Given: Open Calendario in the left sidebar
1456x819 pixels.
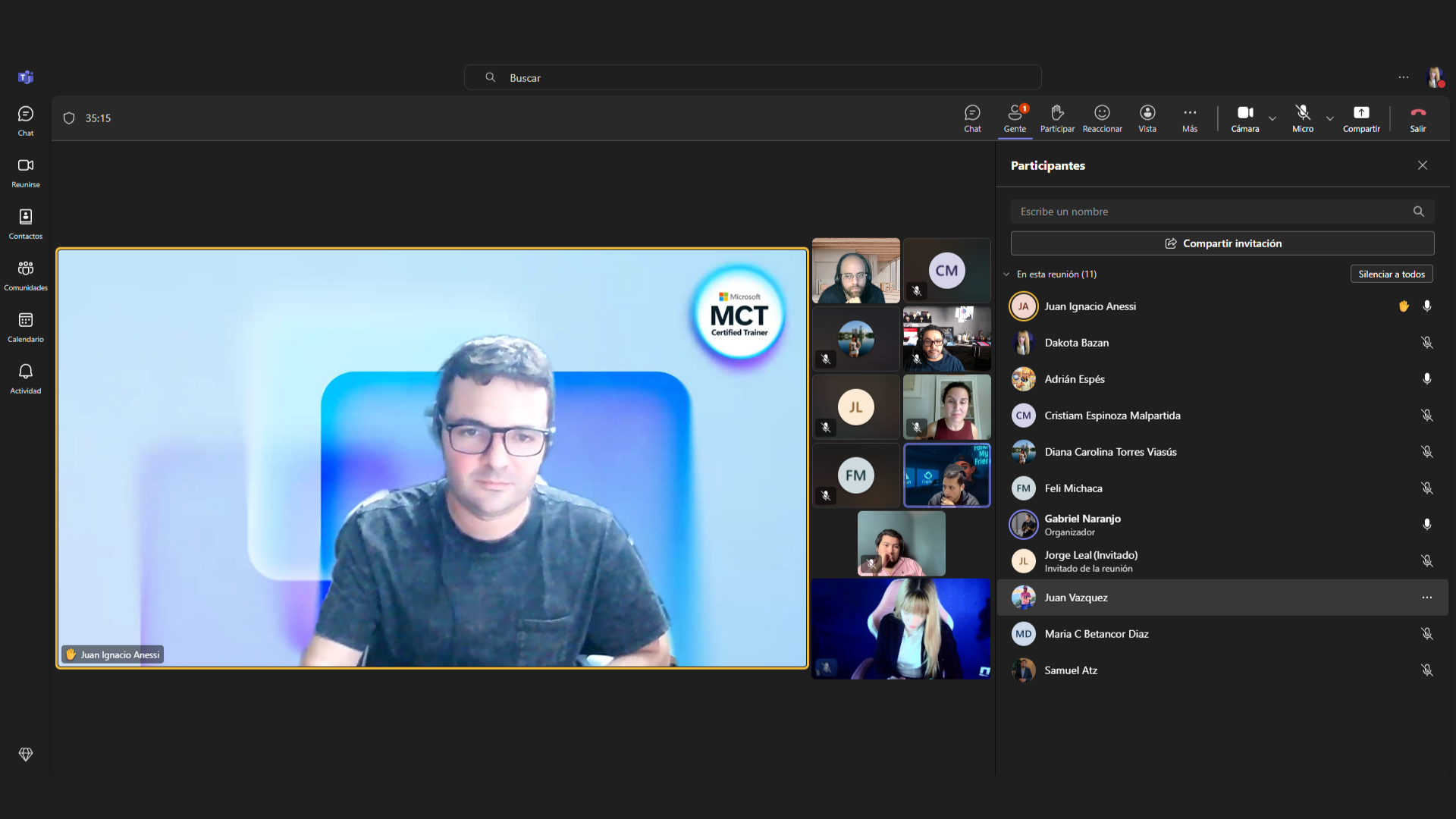Looking at the screenshot, I should point(26,327).
